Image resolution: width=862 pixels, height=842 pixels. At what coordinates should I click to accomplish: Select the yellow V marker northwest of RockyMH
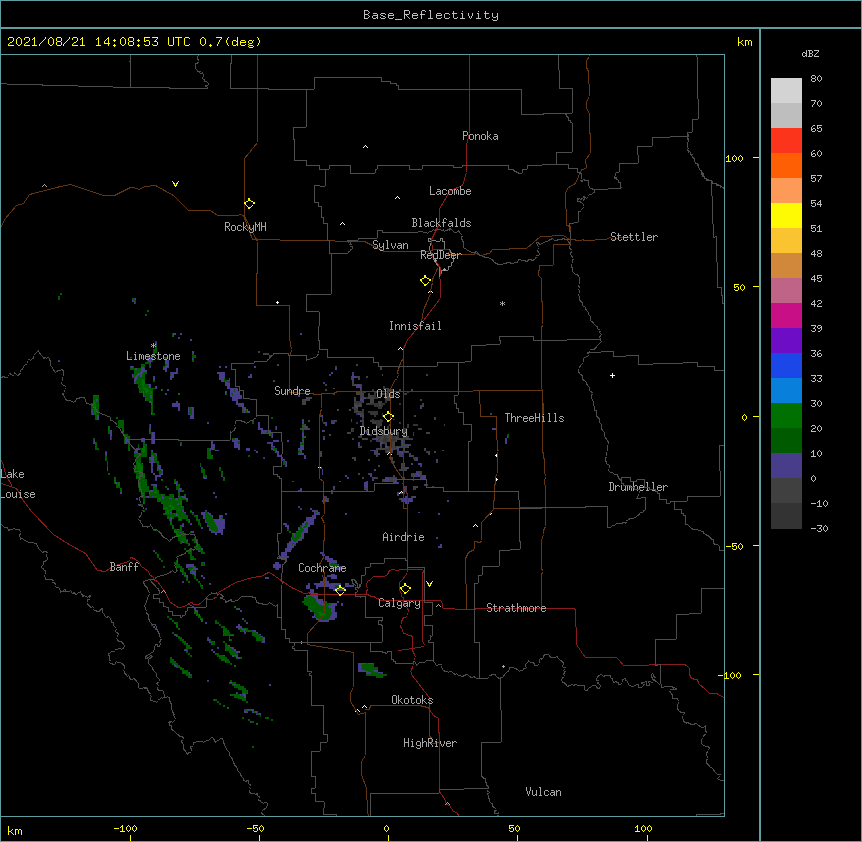(x=175, y=184)
